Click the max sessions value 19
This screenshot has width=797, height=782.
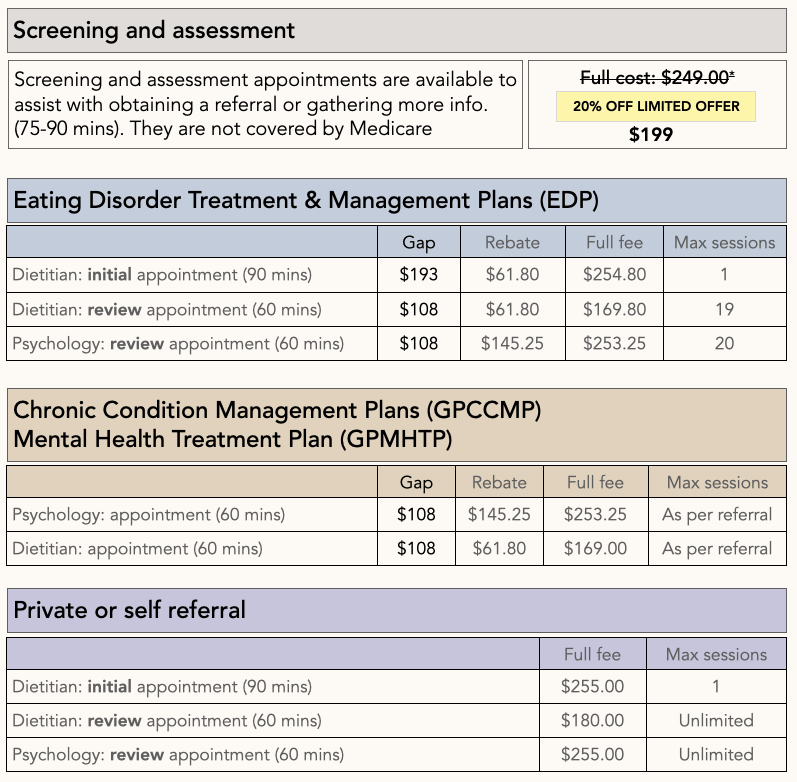(x=724, y=309)
